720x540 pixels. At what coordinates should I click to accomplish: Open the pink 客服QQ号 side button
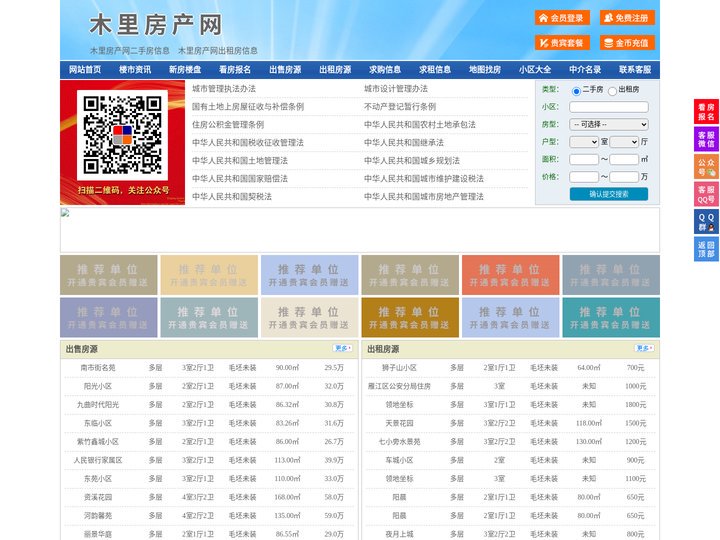706,194
